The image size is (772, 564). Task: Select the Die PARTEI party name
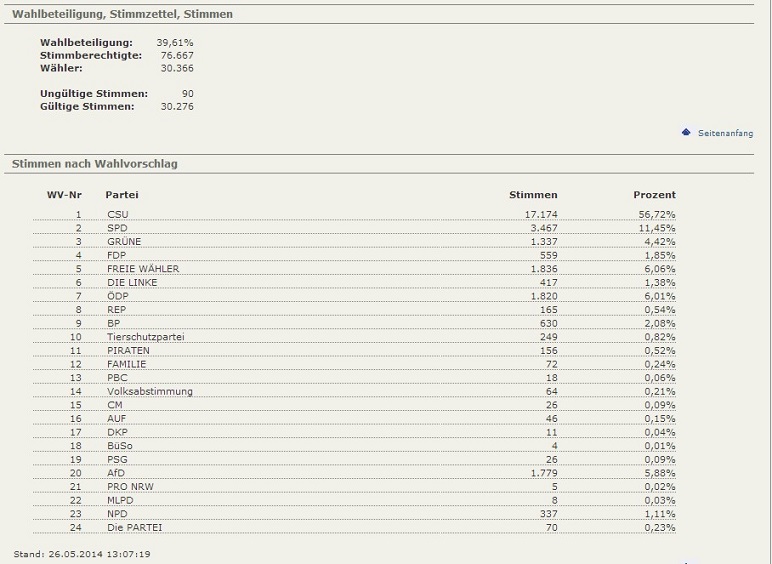134,528
